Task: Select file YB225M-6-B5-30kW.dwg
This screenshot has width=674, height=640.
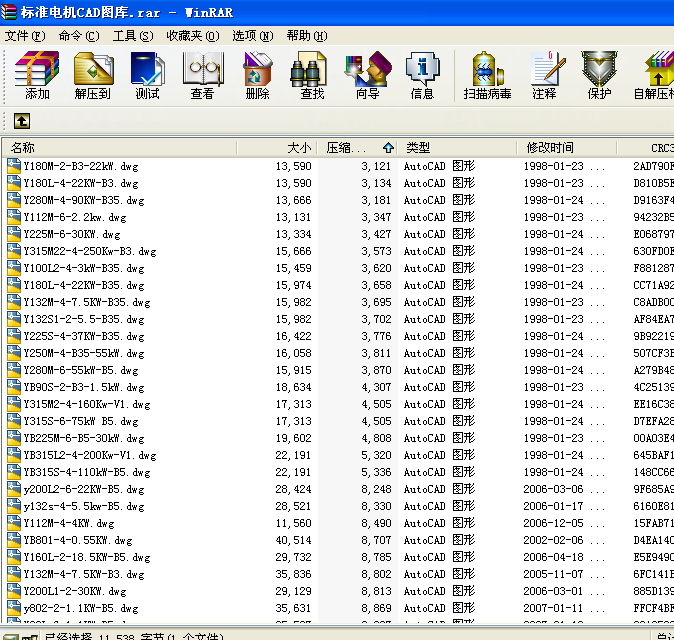Action: pyautogui.click(x=84, y=438)
